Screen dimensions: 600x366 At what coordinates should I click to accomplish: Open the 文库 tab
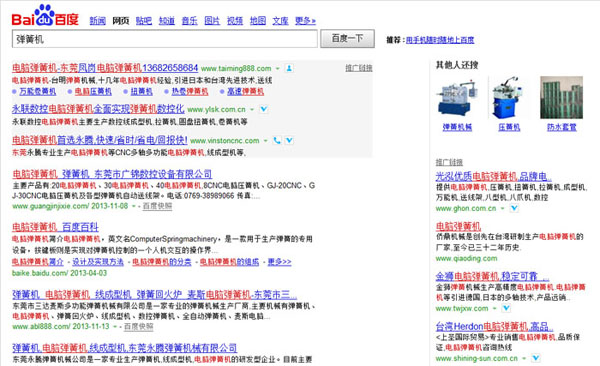click(280, 21)
